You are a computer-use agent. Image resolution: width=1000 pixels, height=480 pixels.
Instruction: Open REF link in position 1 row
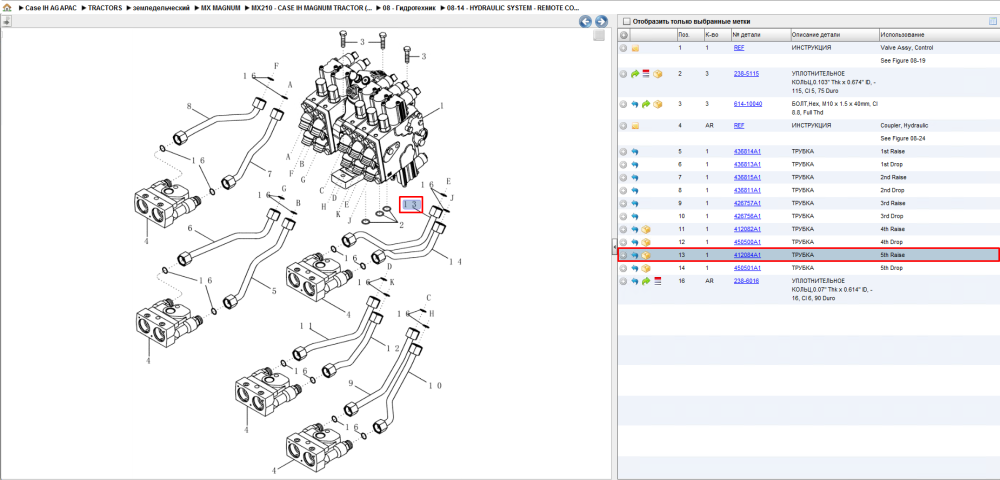[739, 48]
